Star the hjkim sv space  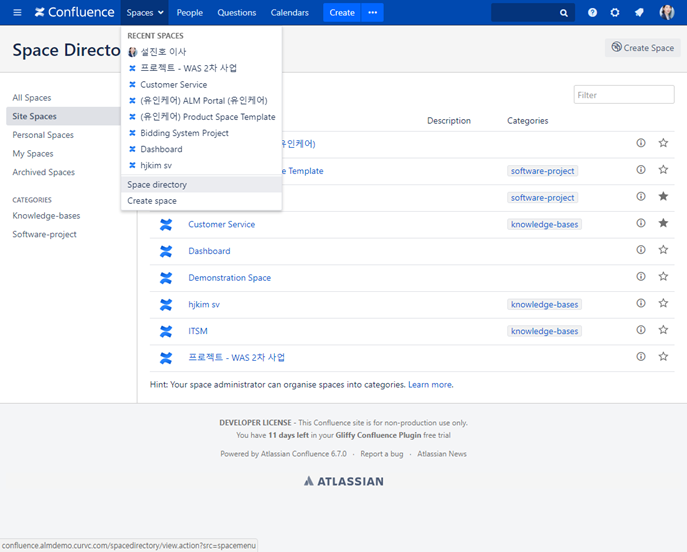coord(663,304)
